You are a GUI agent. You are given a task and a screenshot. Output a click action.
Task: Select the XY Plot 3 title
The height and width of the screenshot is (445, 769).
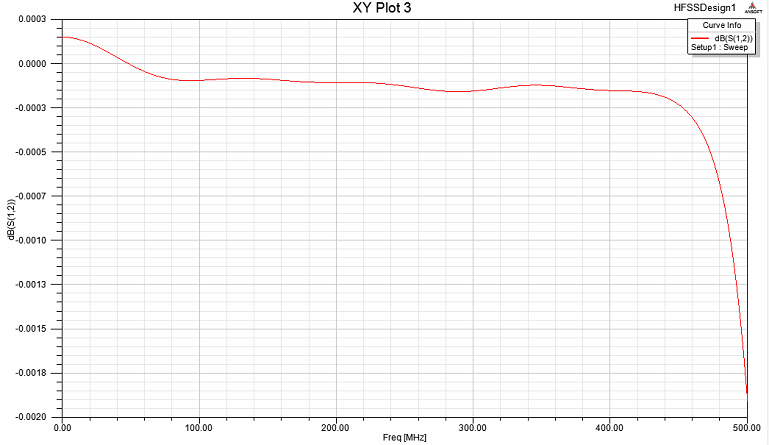point(384,8)
